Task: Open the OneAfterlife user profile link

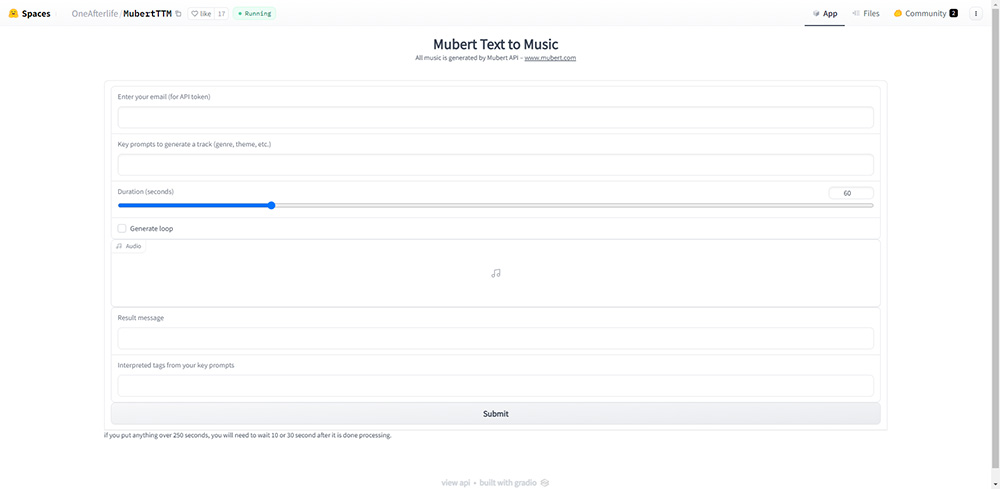Action: 95,14
